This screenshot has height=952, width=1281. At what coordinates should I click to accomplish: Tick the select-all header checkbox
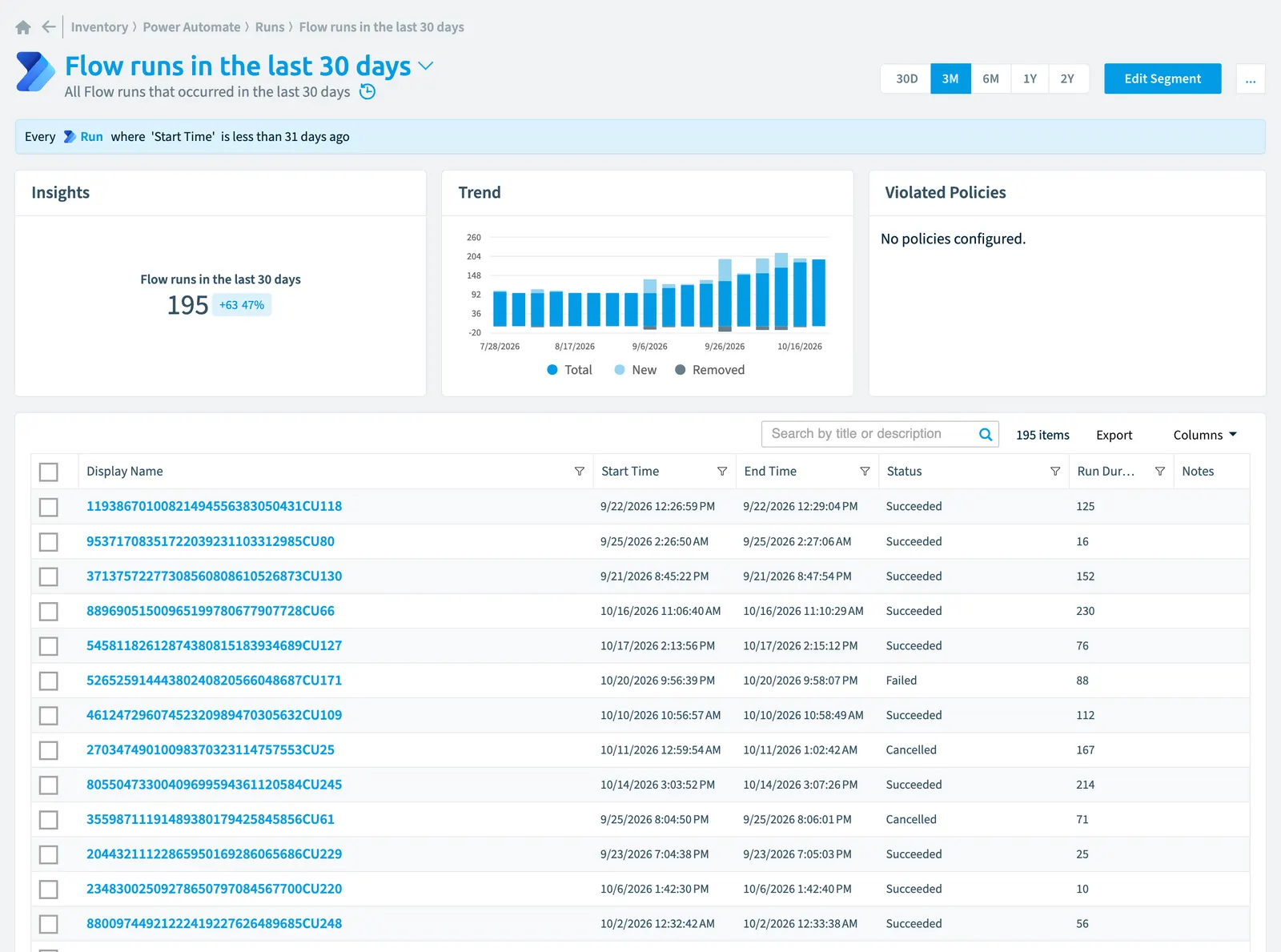click(49, 472)
